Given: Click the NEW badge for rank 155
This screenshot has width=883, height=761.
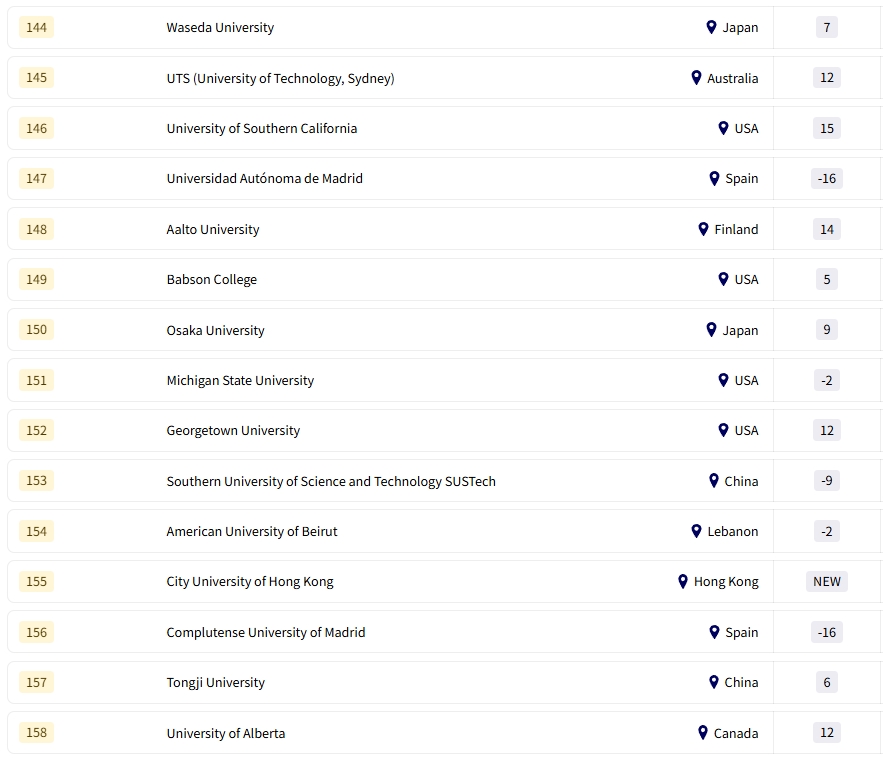Looking at the screenshot, I should (826, 581).
